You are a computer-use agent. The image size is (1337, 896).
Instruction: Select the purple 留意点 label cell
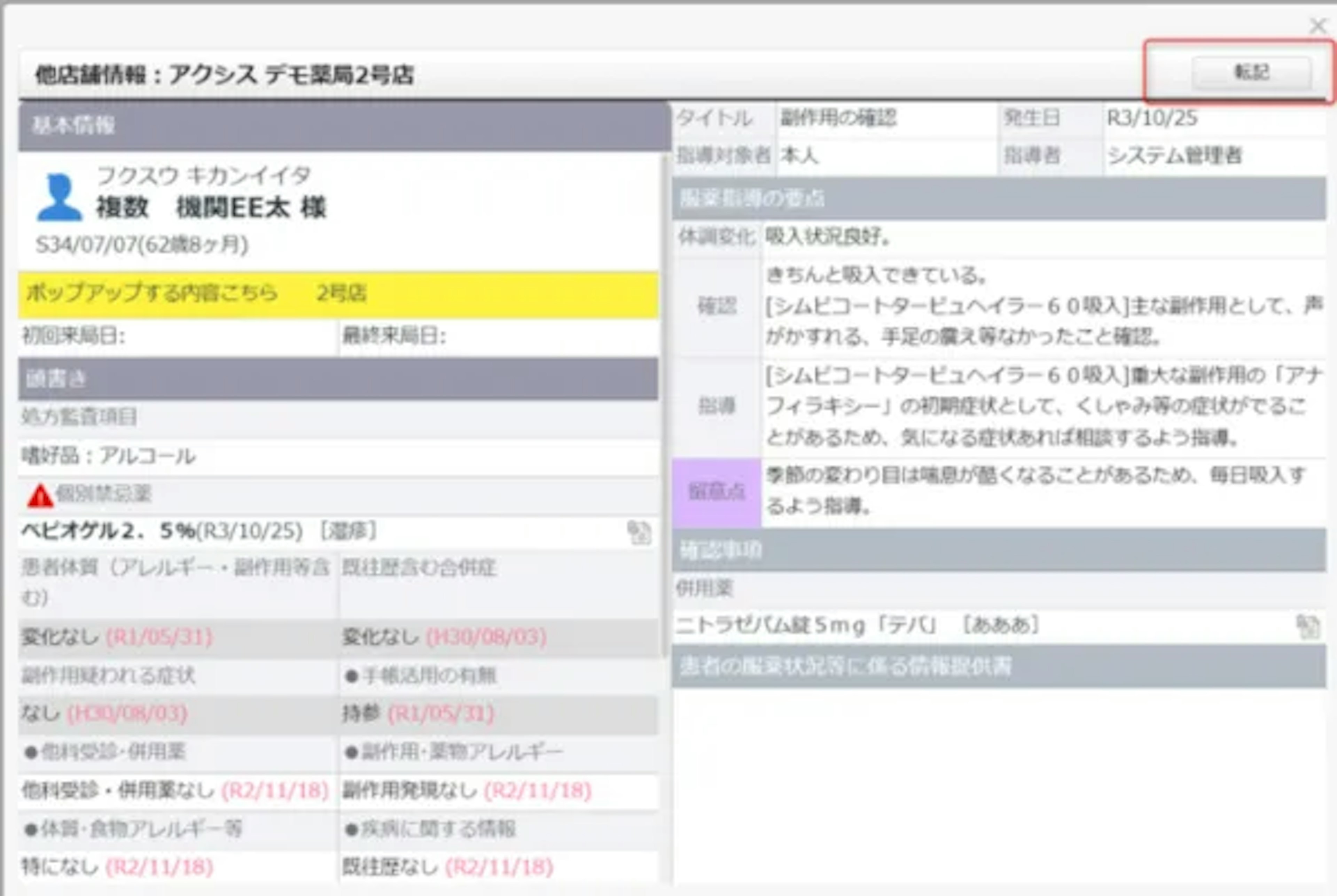[x=716, y=491]
